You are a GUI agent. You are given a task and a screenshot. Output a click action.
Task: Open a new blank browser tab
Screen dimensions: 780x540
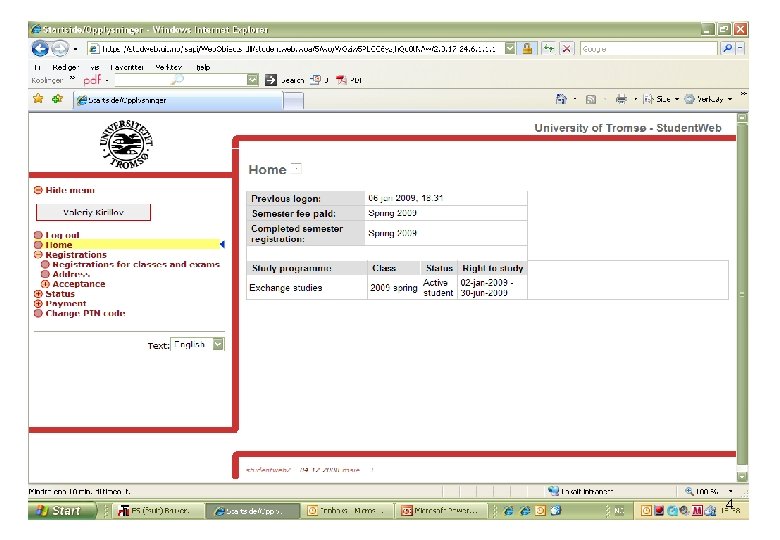coord(293,100)
